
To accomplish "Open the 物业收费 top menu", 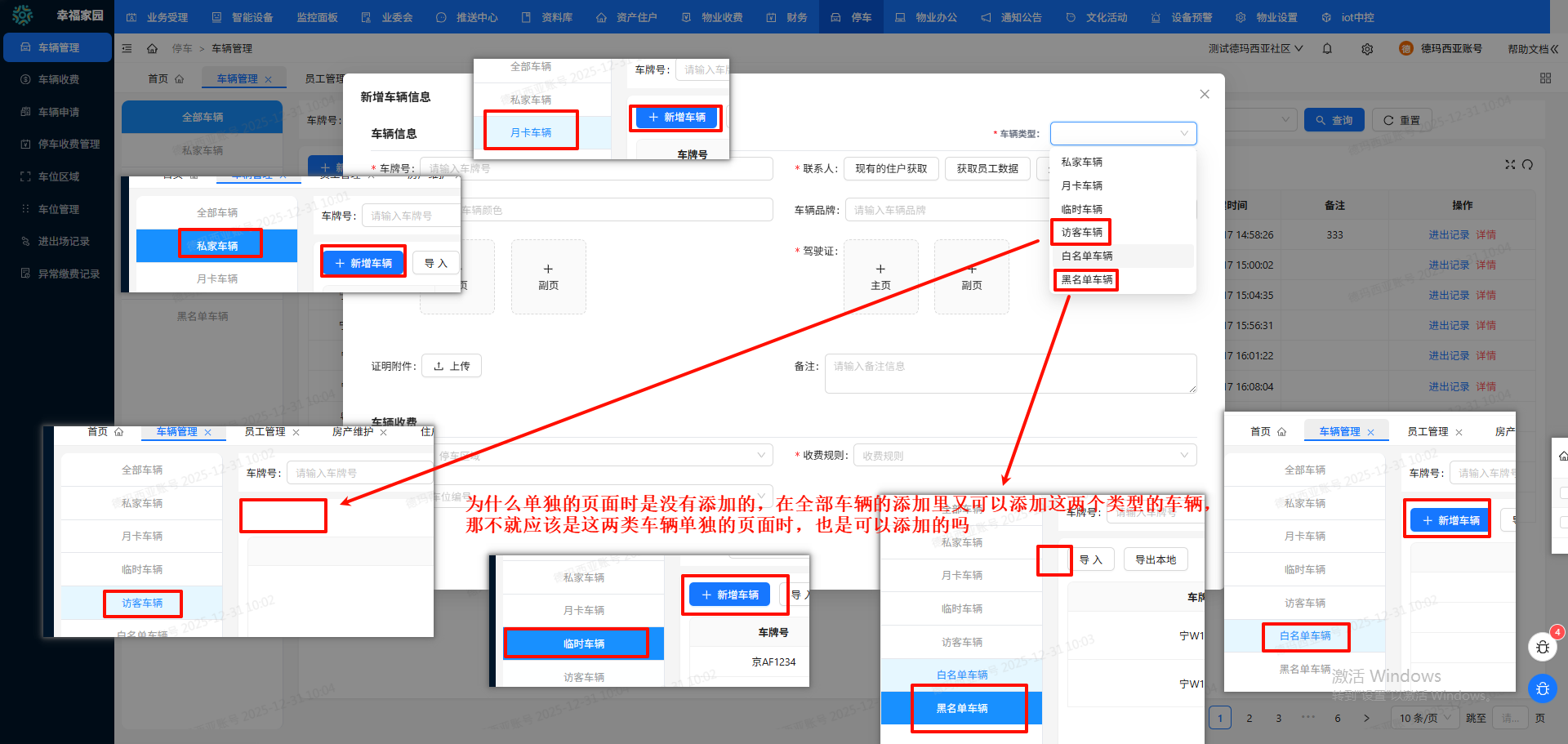I will pyautogui.click(x=713, y=17).
